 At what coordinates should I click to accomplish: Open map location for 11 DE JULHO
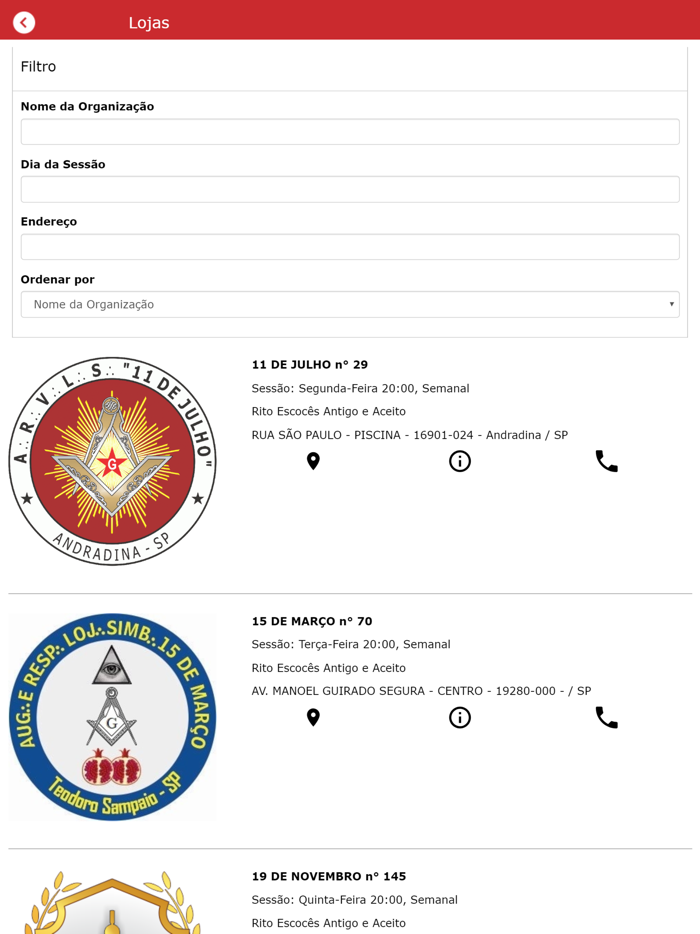click(x=313, y=461)
